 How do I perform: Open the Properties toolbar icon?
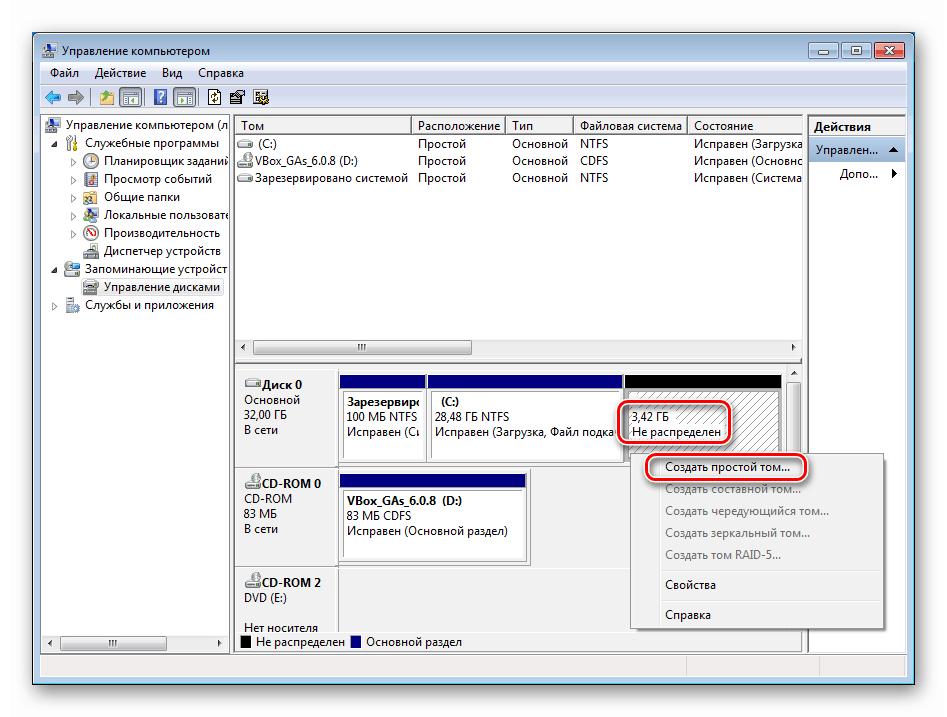tap(237, 97)
